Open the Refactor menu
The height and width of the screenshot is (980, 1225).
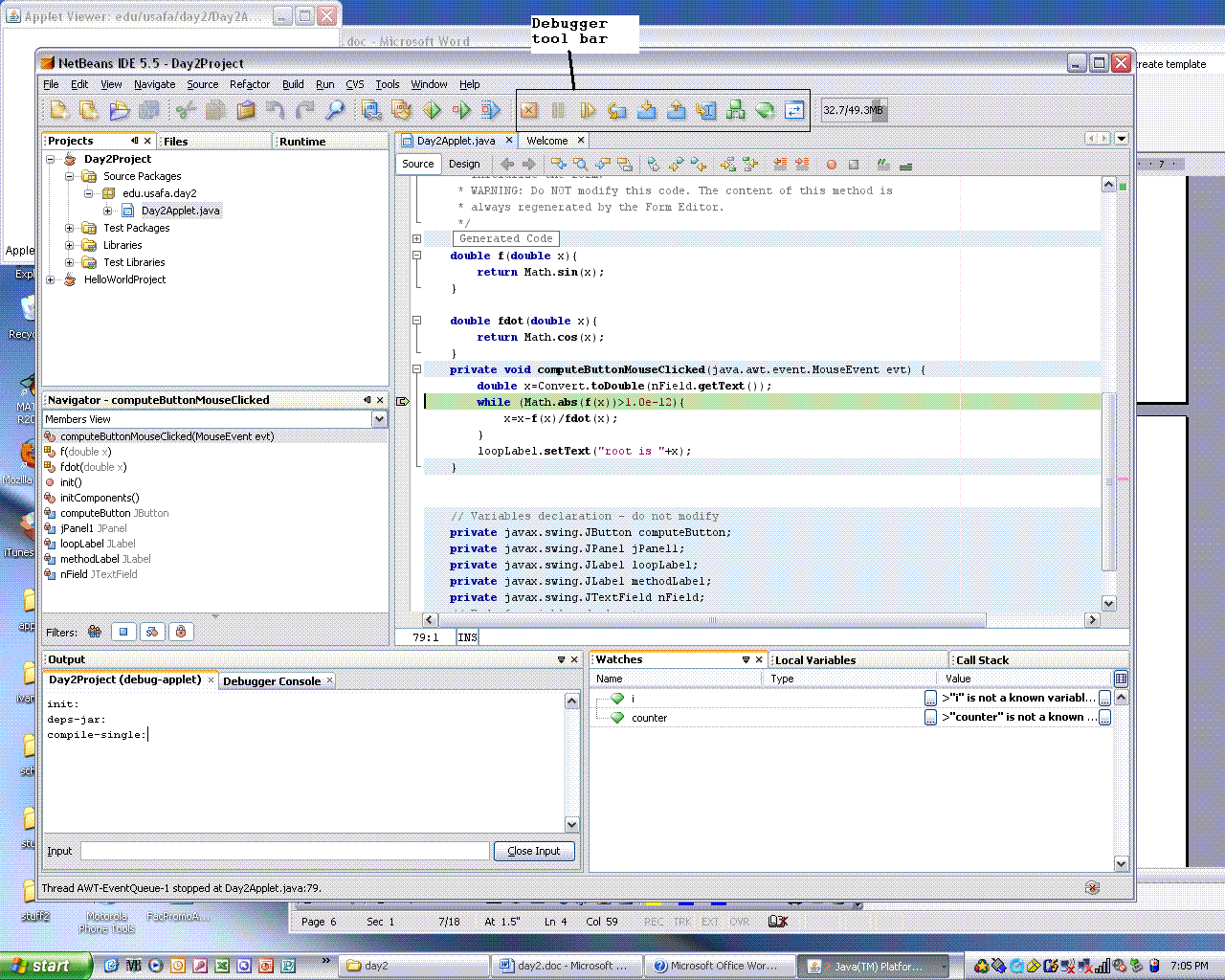[249, 84]
